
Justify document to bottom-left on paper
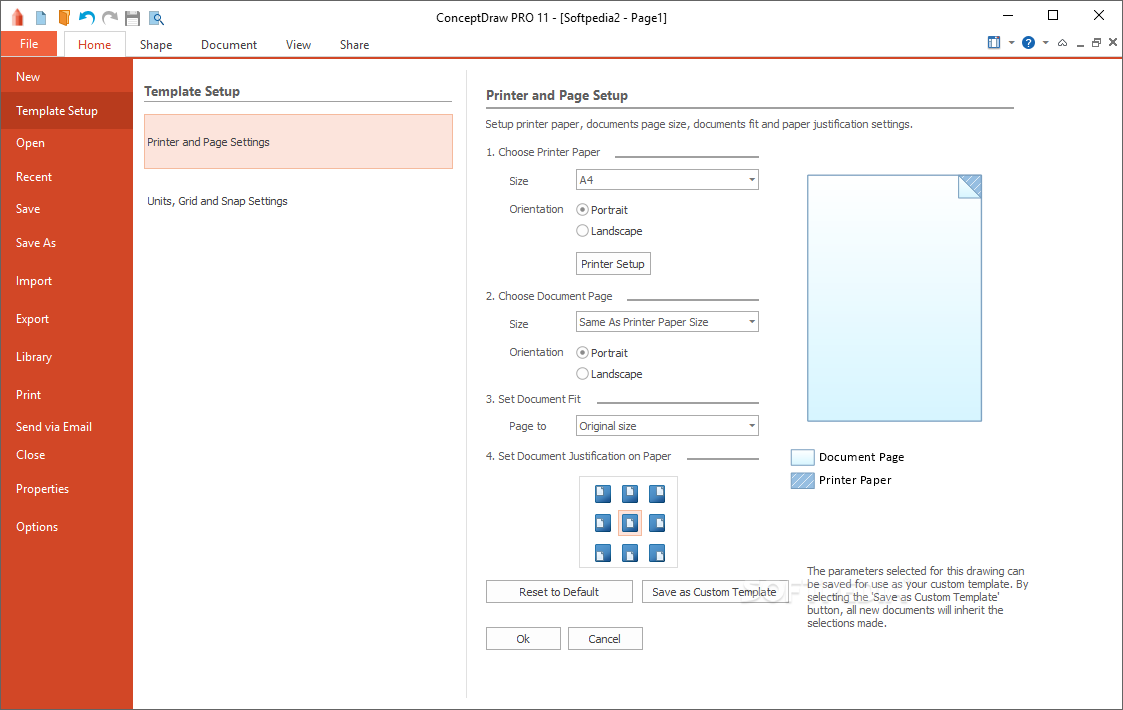click(x=603, y=553)
